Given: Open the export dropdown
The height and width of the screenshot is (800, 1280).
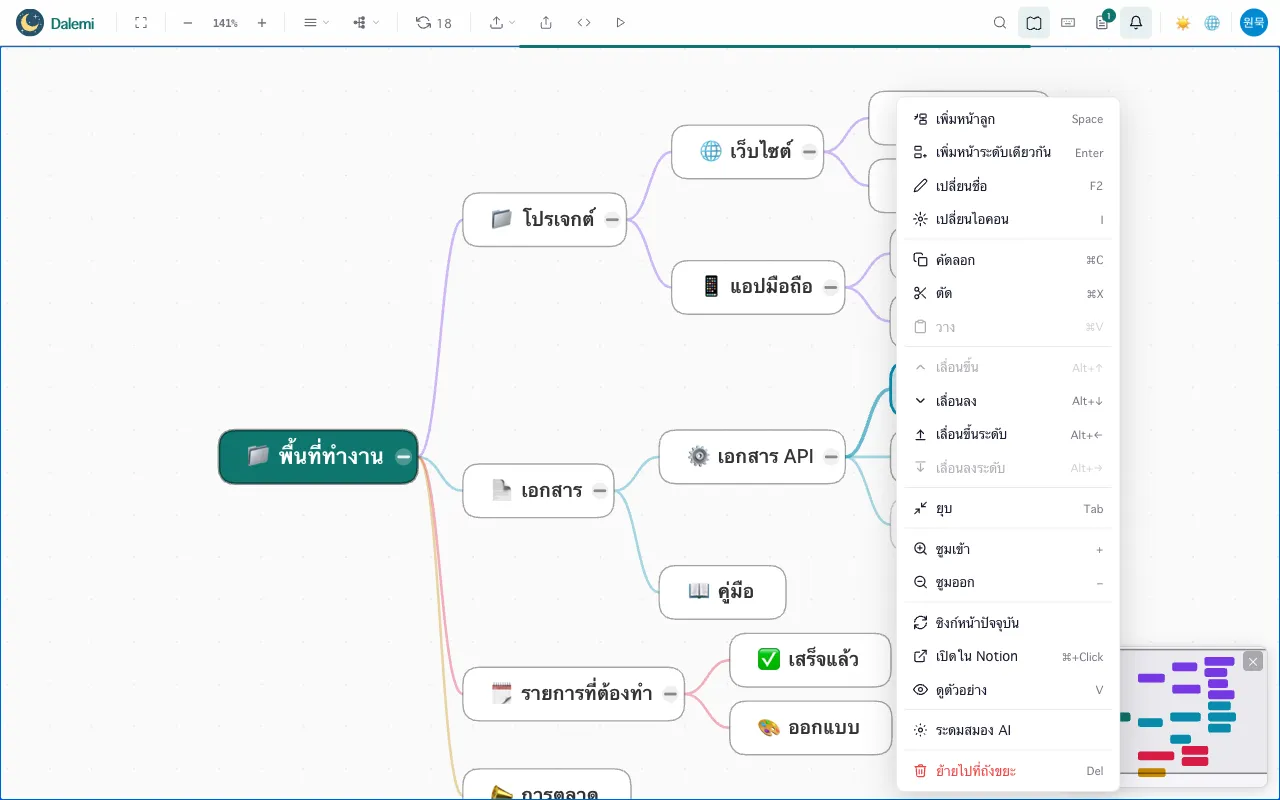Looking at the screenshot, I should [503, 22].
